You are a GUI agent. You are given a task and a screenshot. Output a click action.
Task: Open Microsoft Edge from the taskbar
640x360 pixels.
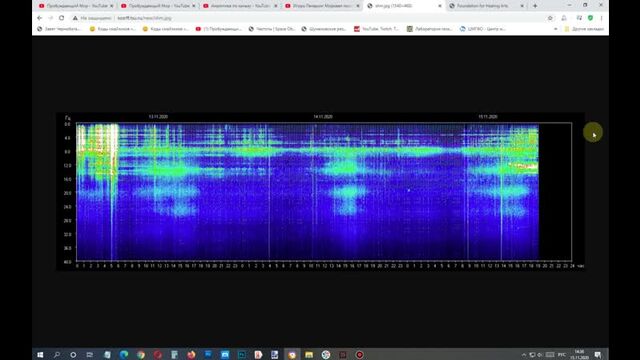pos(124,355)
